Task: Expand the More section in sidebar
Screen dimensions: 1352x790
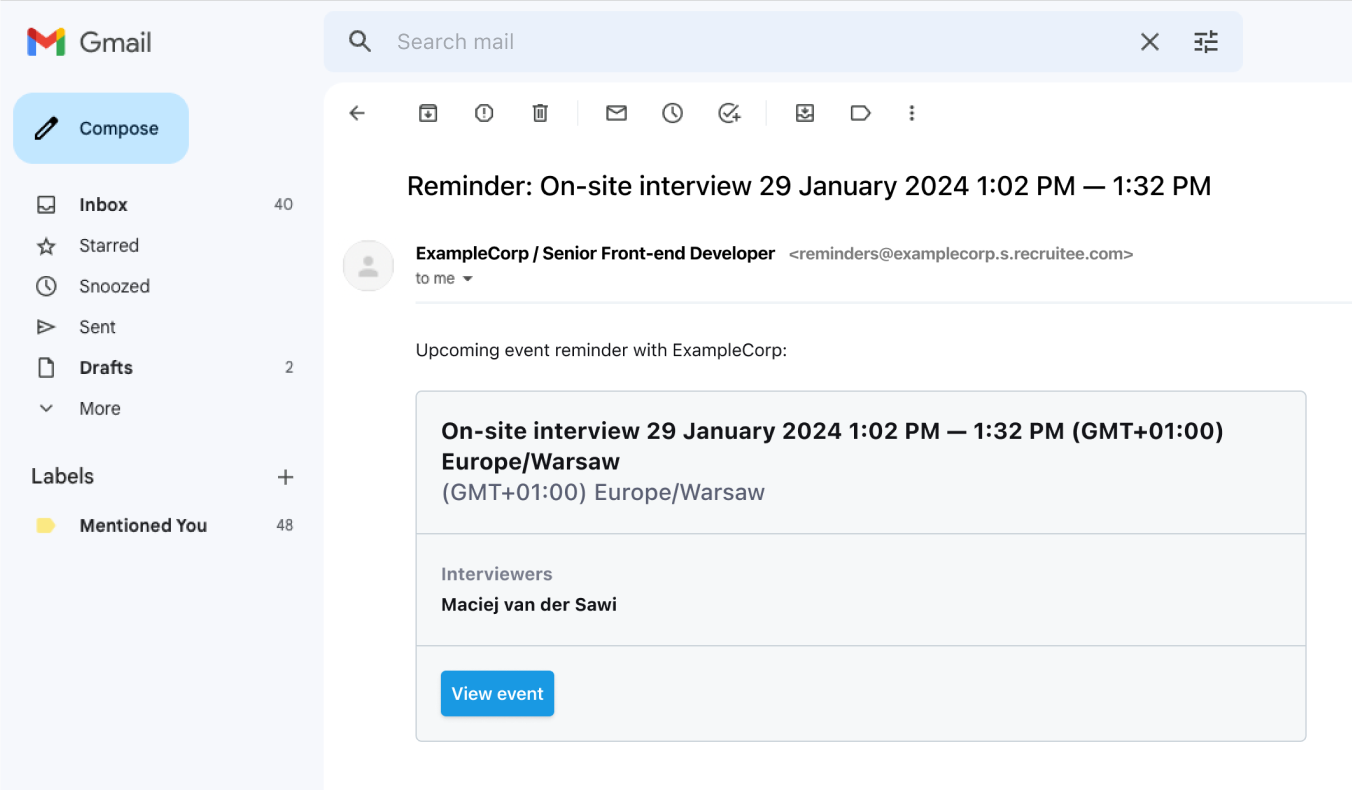Action: tap(99, 408)
